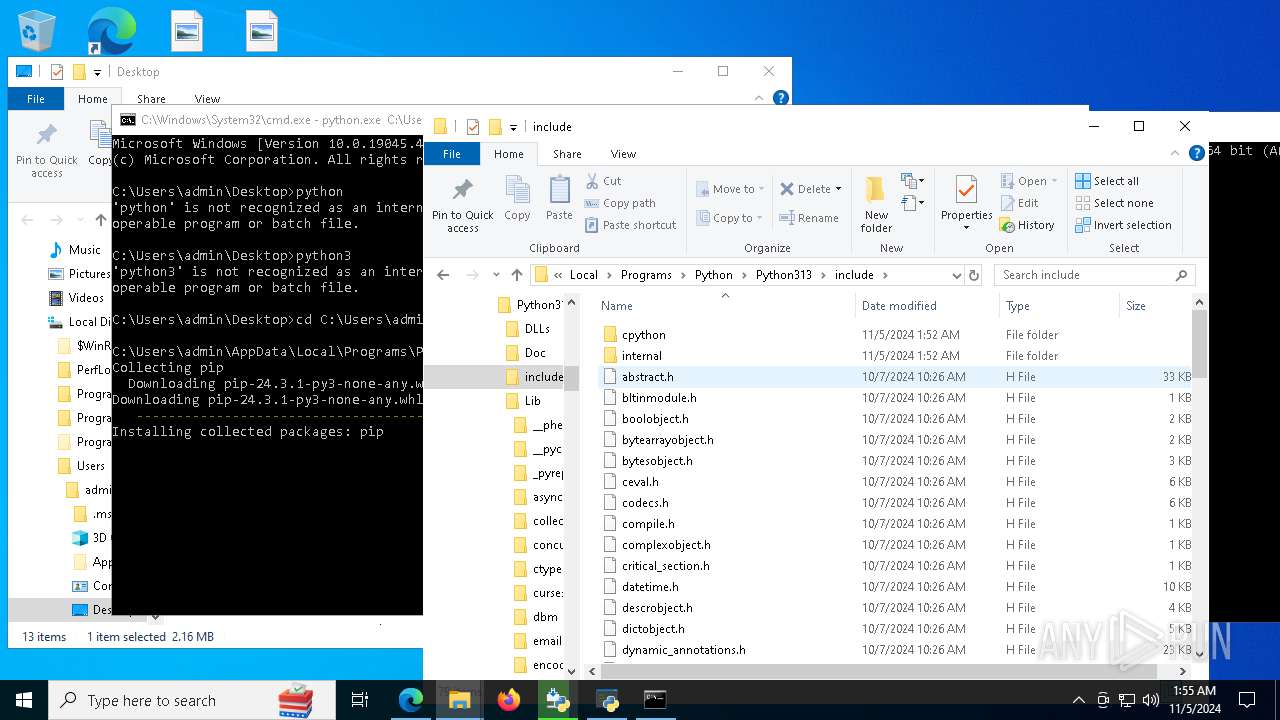The image size is (1280, 720).
Task: Click the Back navigation arrow in include window
Action: point(443,275)
